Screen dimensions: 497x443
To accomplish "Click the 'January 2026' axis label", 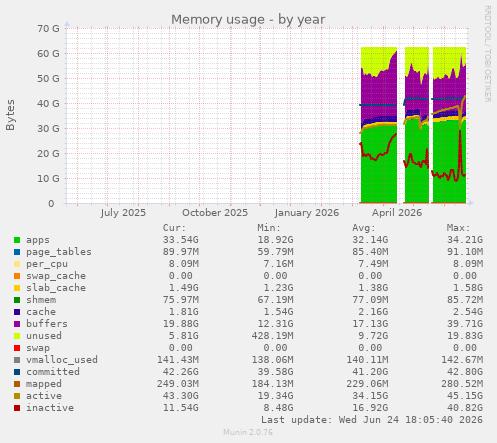I will pyautogui.click(x=307, y=213).
